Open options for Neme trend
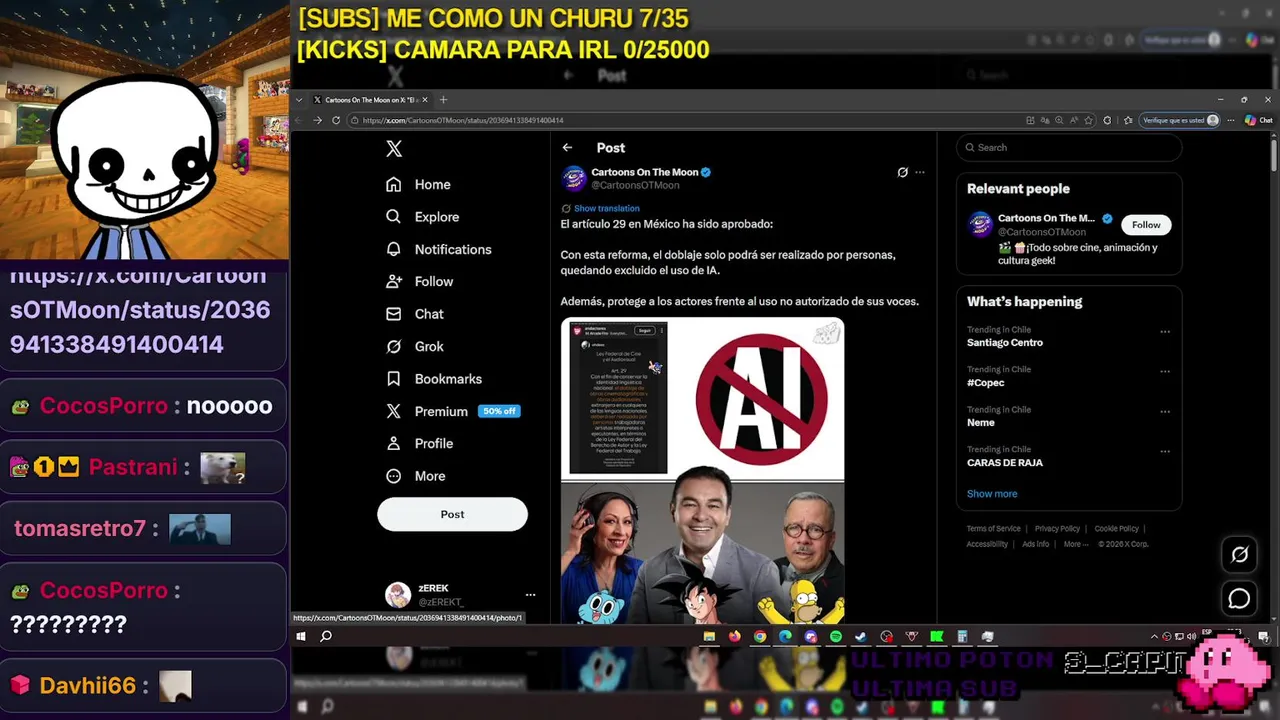The width and height of the screenshot is (1280, 720). (1165, 411)
